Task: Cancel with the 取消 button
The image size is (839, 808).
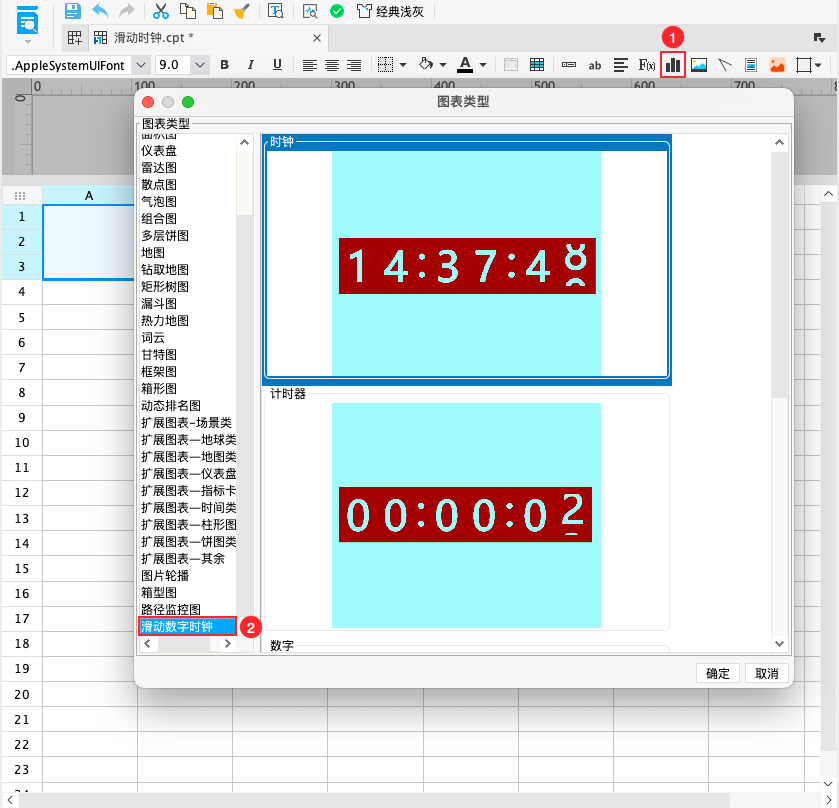Action: [x=766, y=674]
